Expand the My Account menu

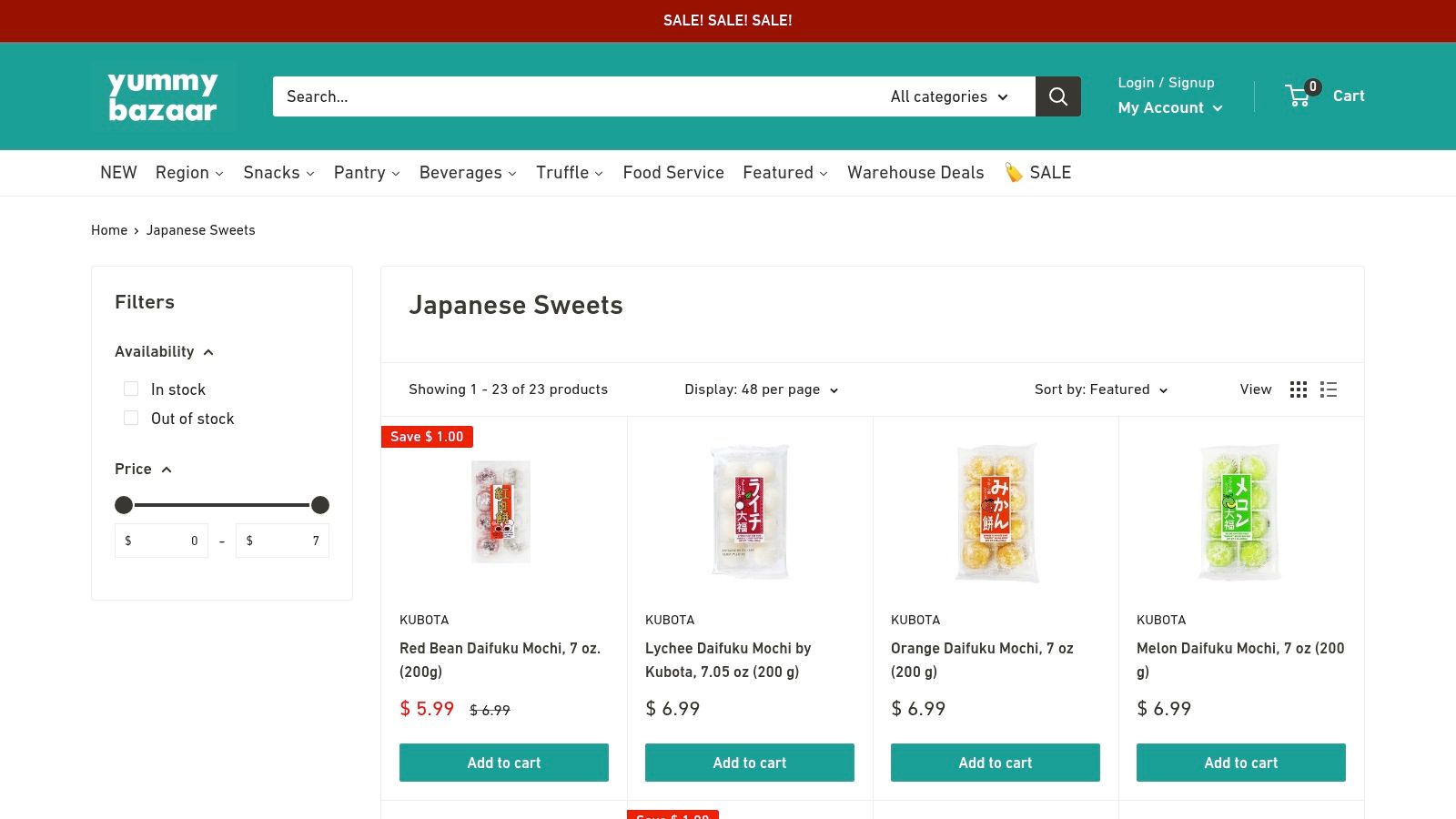click(1170, 107)
